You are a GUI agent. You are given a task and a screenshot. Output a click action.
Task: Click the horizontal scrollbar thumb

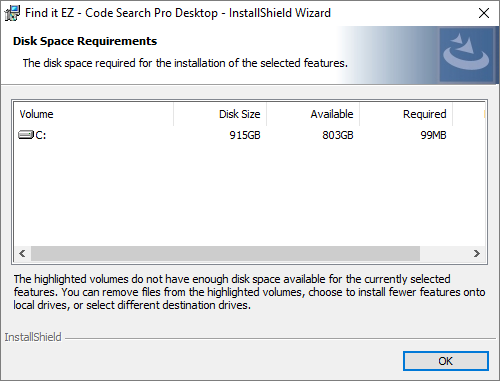point(225,254)
